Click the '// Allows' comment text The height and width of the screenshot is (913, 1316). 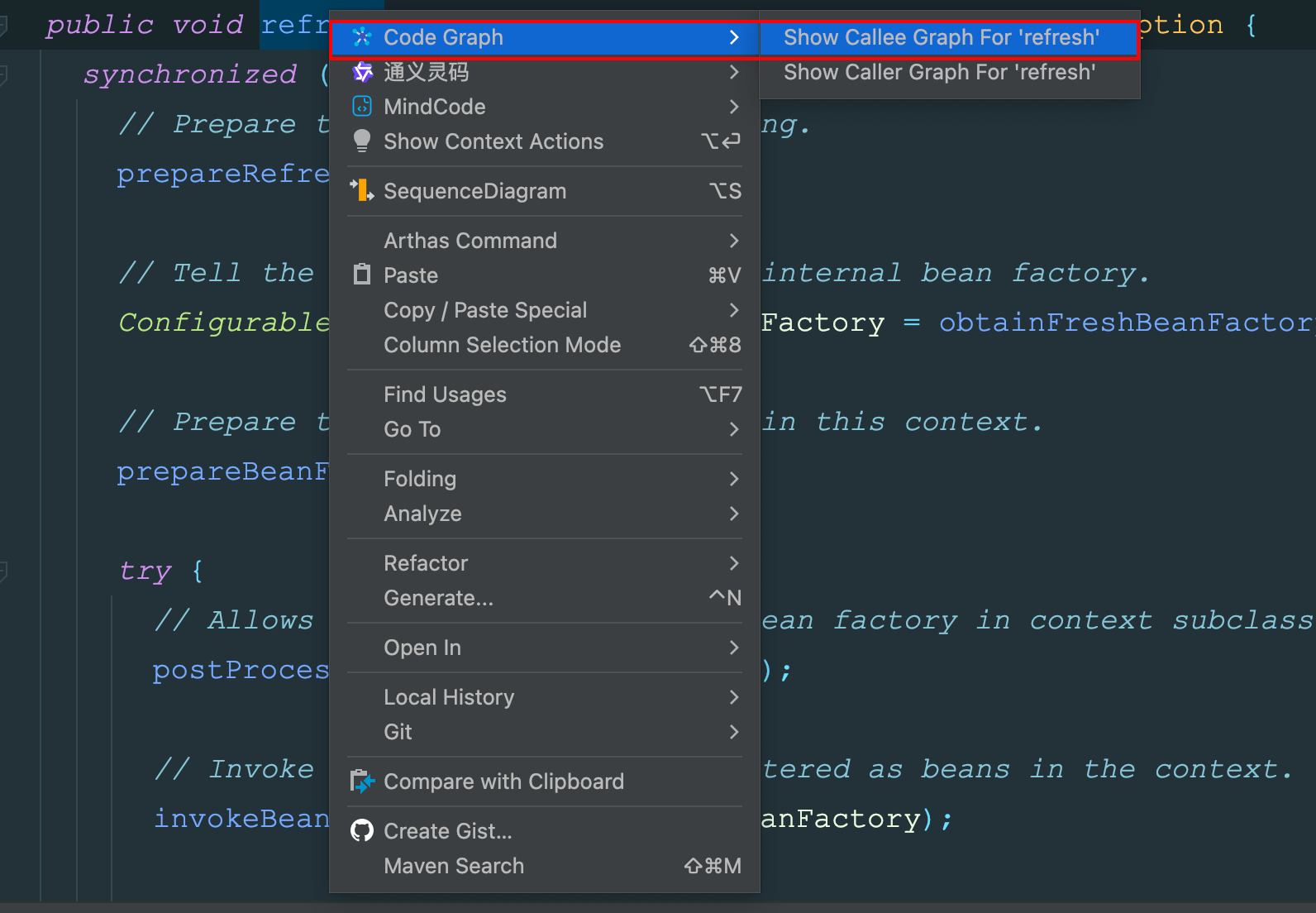[x=234, y=620]
